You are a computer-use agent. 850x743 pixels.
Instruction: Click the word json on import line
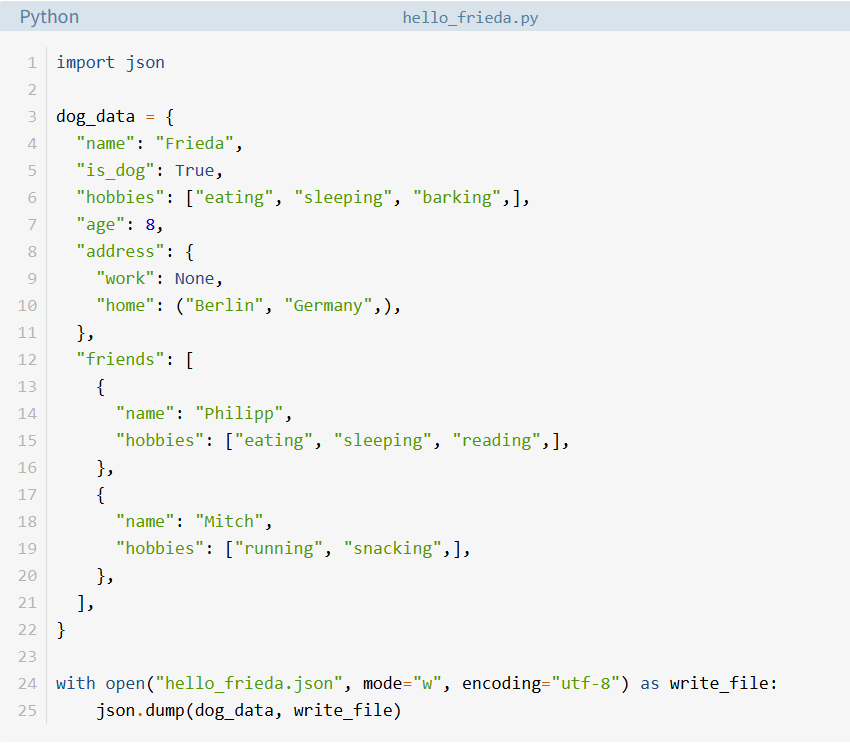(x=145, y=63)
